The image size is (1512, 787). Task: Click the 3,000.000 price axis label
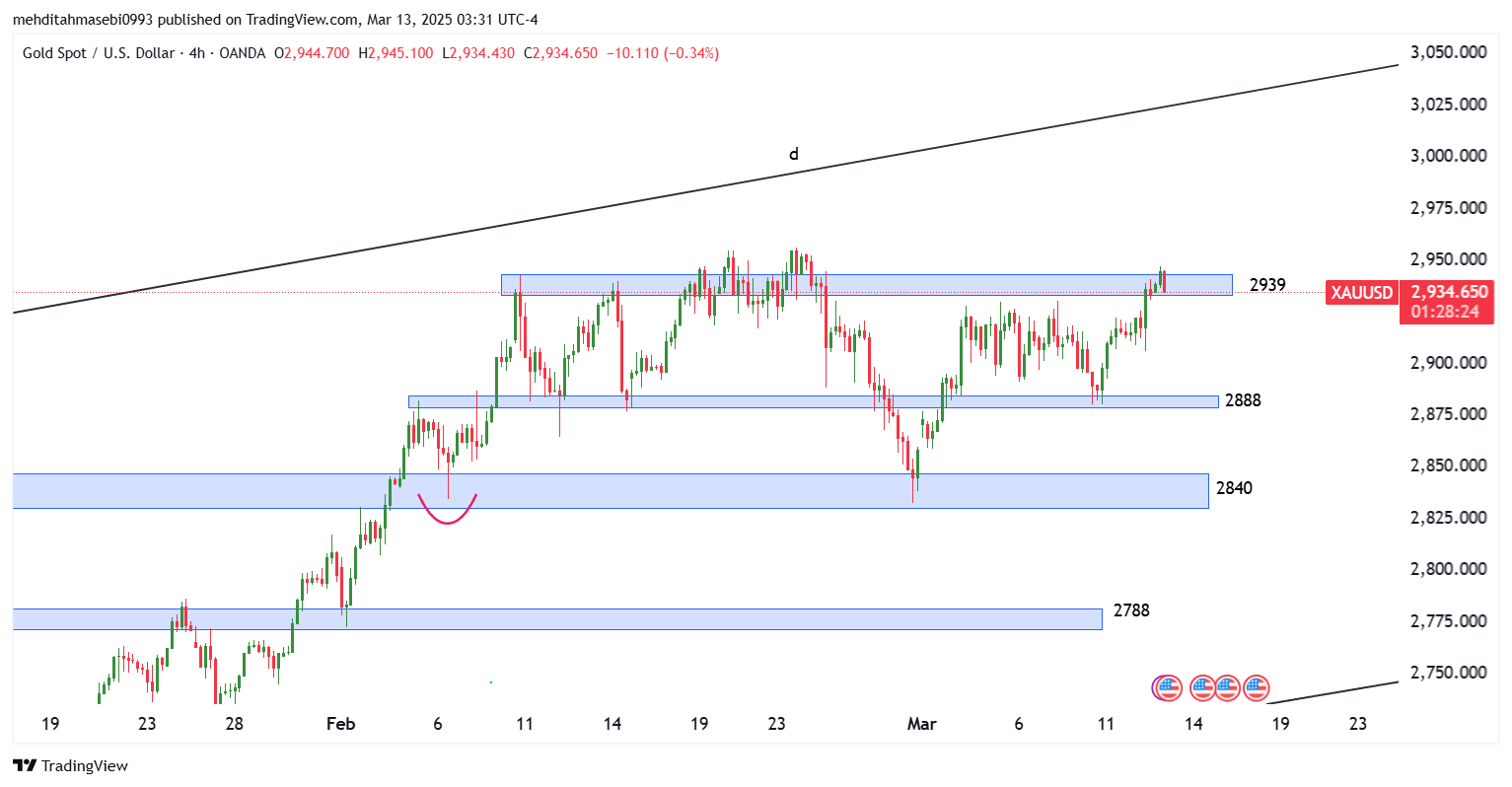[1449, 156]
